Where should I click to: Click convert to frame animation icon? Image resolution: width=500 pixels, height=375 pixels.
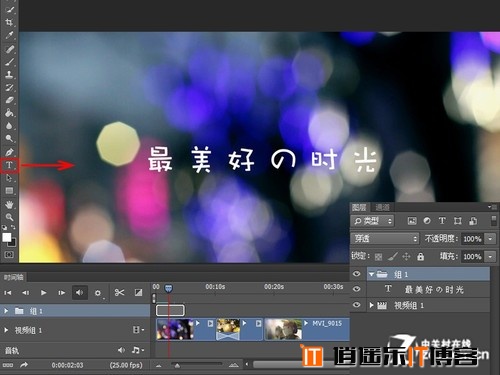(x=8, y=365)
